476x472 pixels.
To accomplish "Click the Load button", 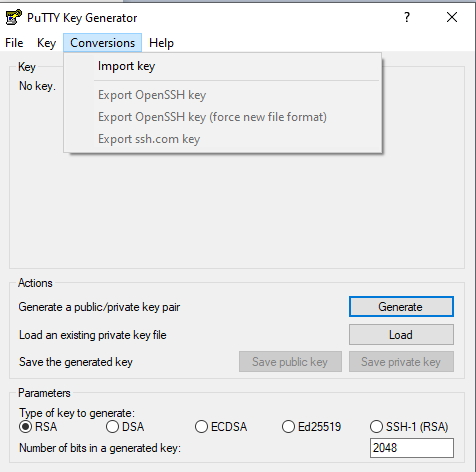I will tap(401, 335).
